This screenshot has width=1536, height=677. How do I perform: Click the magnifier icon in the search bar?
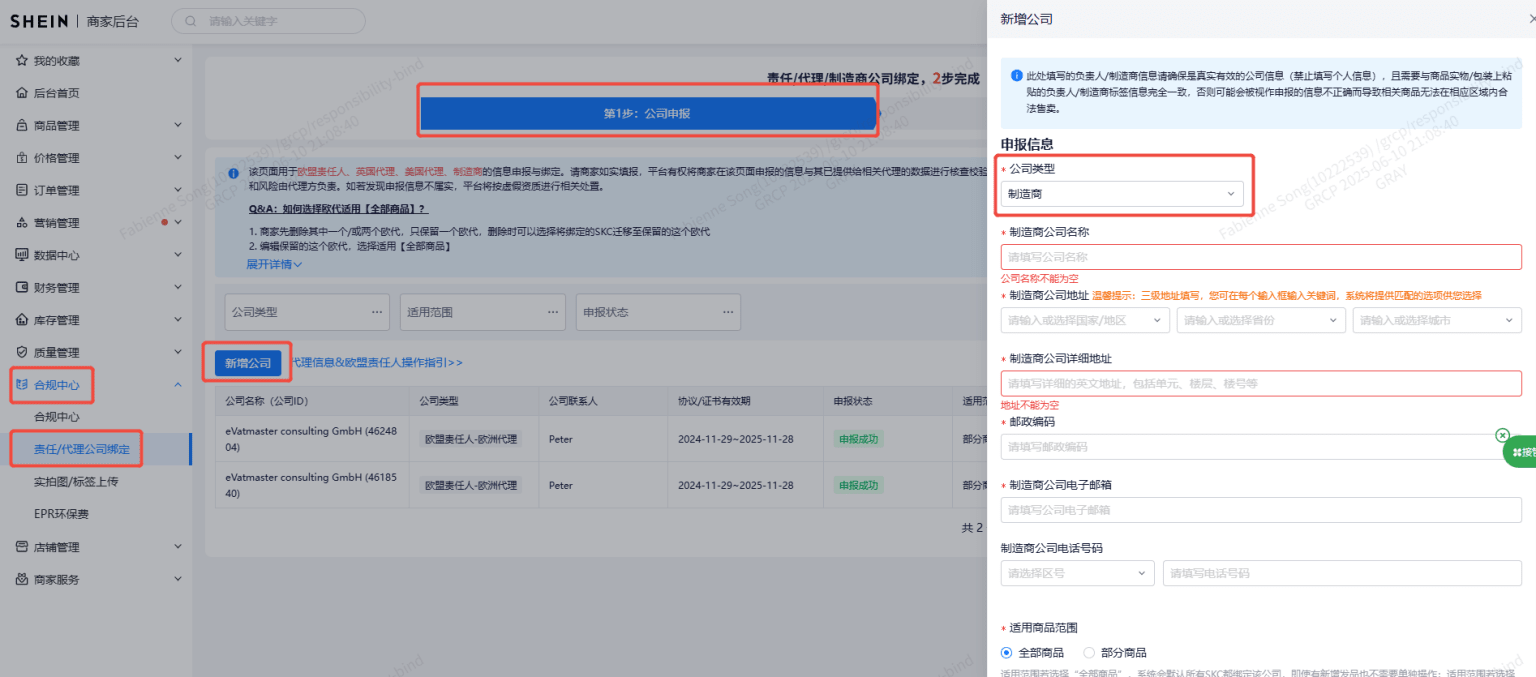(190, 20)
